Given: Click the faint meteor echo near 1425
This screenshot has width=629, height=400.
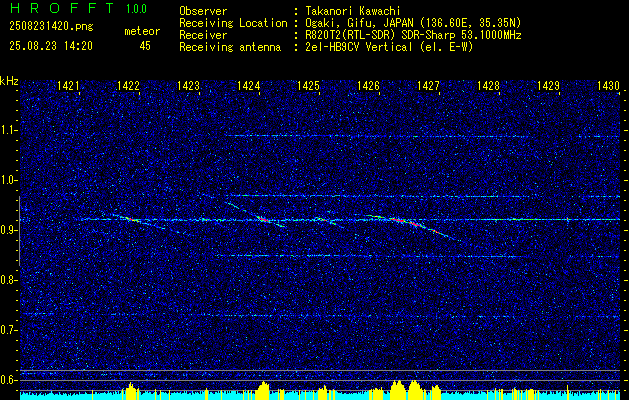Looking at the screenshot, I should point(327,221).
